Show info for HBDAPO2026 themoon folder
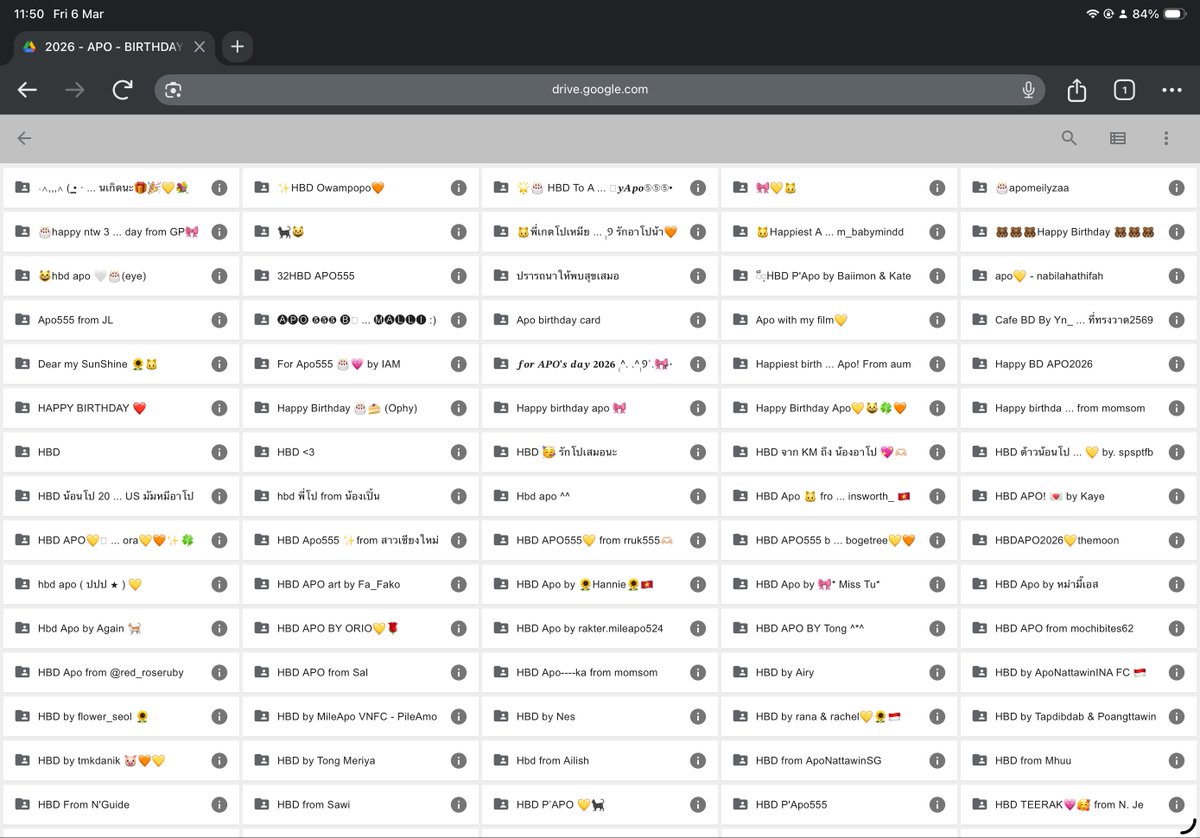Image resolution: width=1200 pixels, height=838 pixels. point(1176,540)
